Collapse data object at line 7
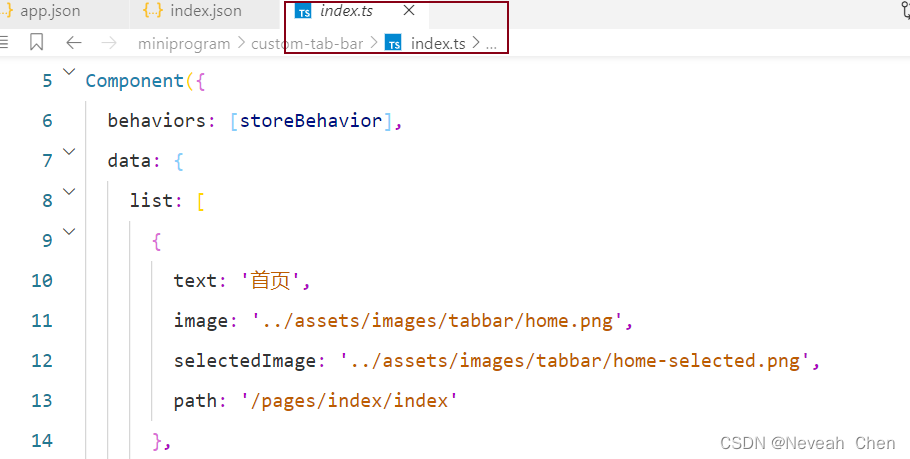This screenshot has height=459, width=910. pyautogui.click(x=69, y=152)
